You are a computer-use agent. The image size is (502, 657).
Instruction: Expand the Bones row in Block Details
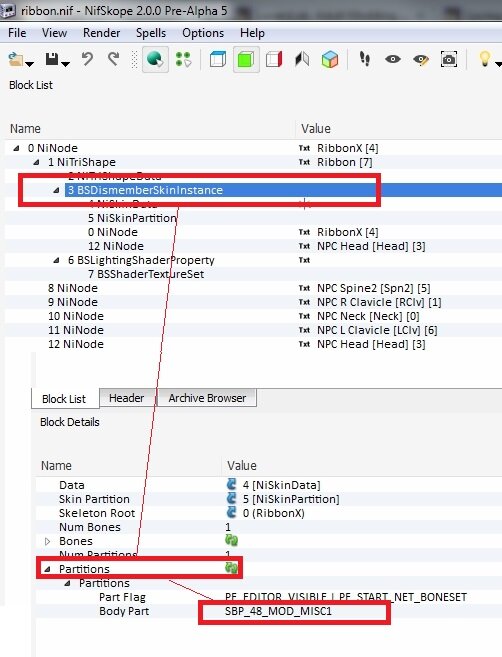[47, 541]
